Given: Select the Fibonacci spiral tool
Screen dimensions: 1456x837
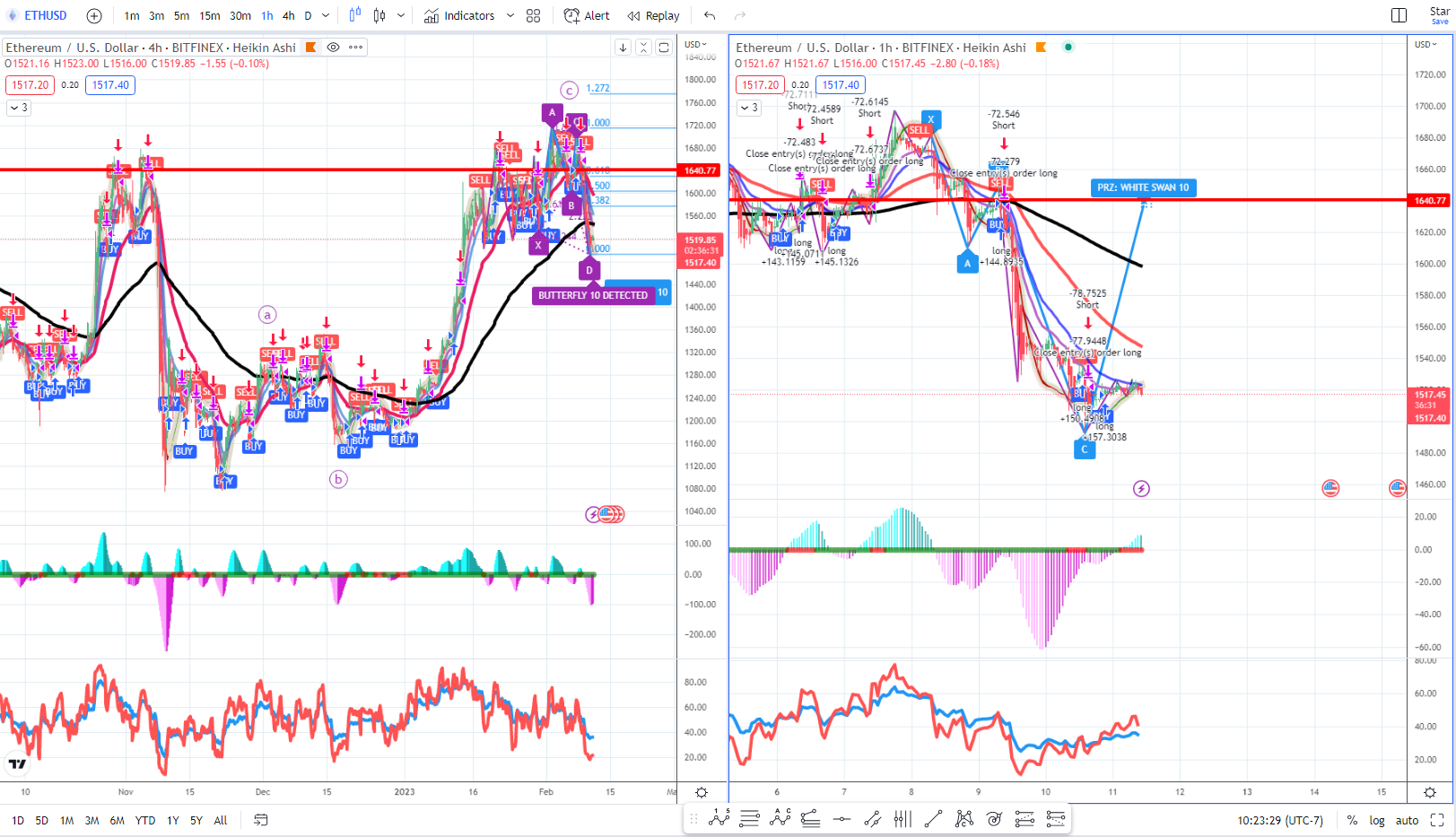Looking at the screenshot, I should (x=994, y=818).
